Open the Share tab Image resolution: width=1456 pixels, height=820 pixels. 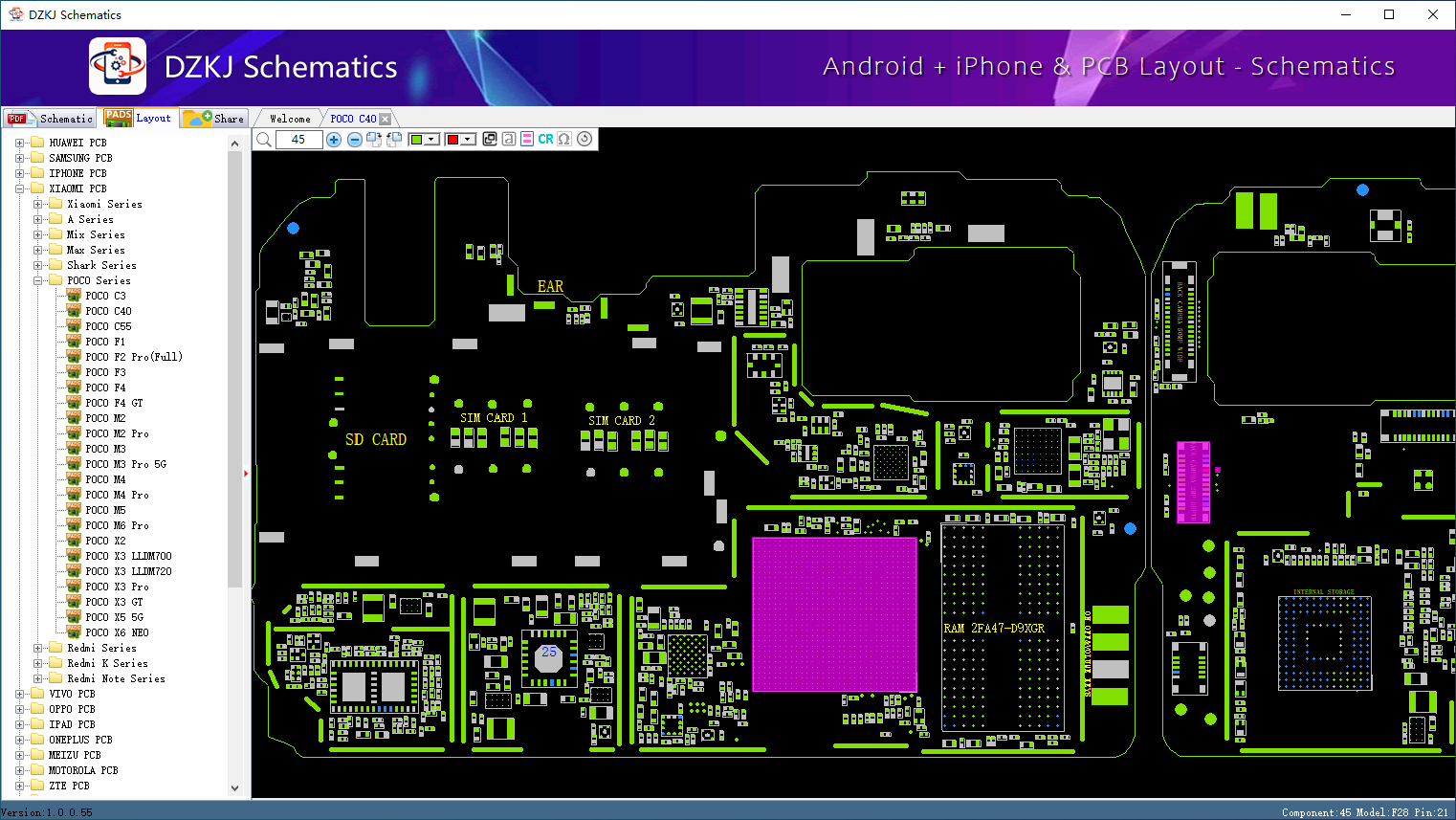click(x=216, y=119)
